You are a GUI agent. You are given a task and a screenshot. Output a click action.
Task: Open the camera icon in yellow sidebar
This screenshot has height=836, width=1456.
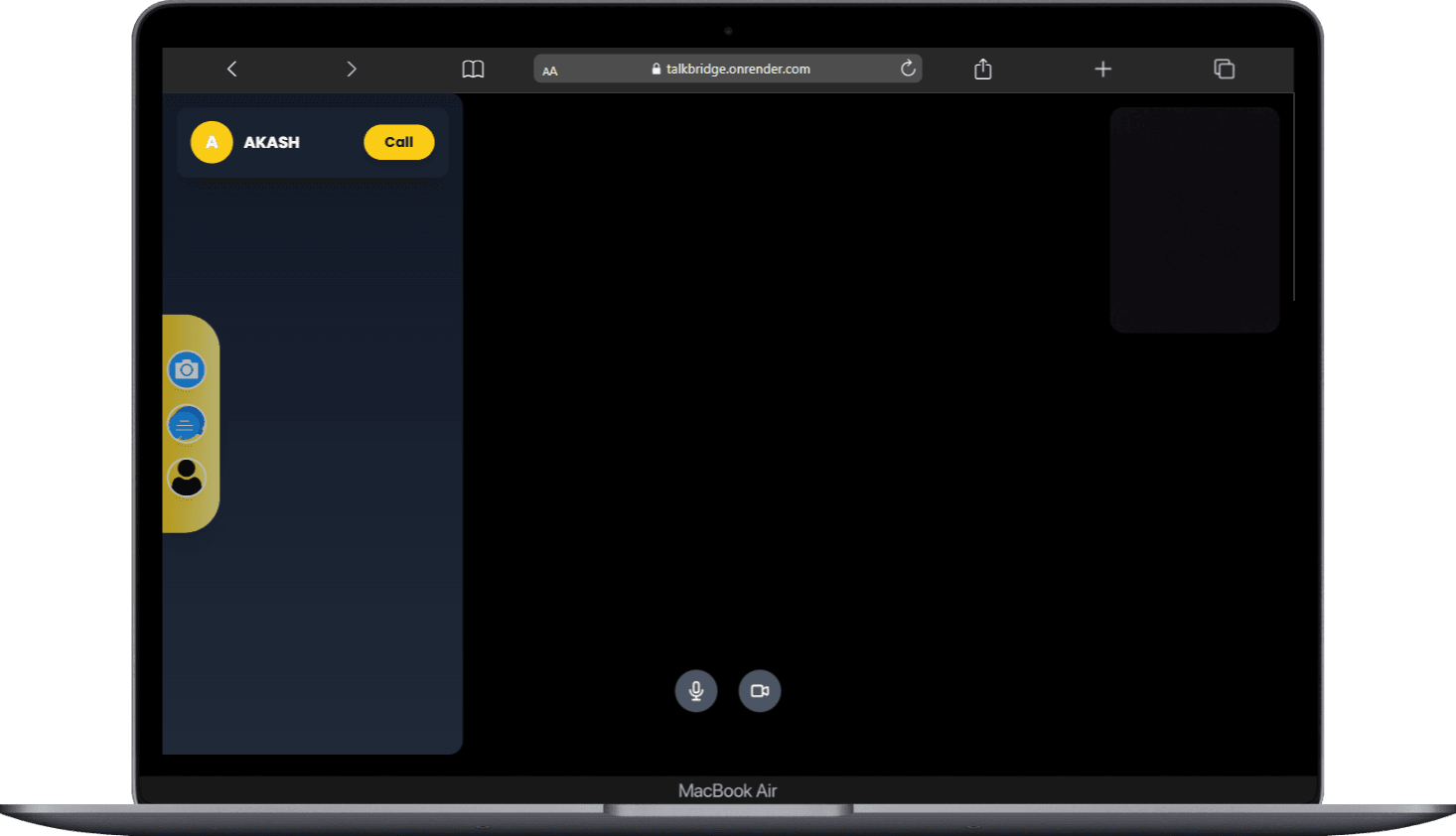tap(186, 370)
